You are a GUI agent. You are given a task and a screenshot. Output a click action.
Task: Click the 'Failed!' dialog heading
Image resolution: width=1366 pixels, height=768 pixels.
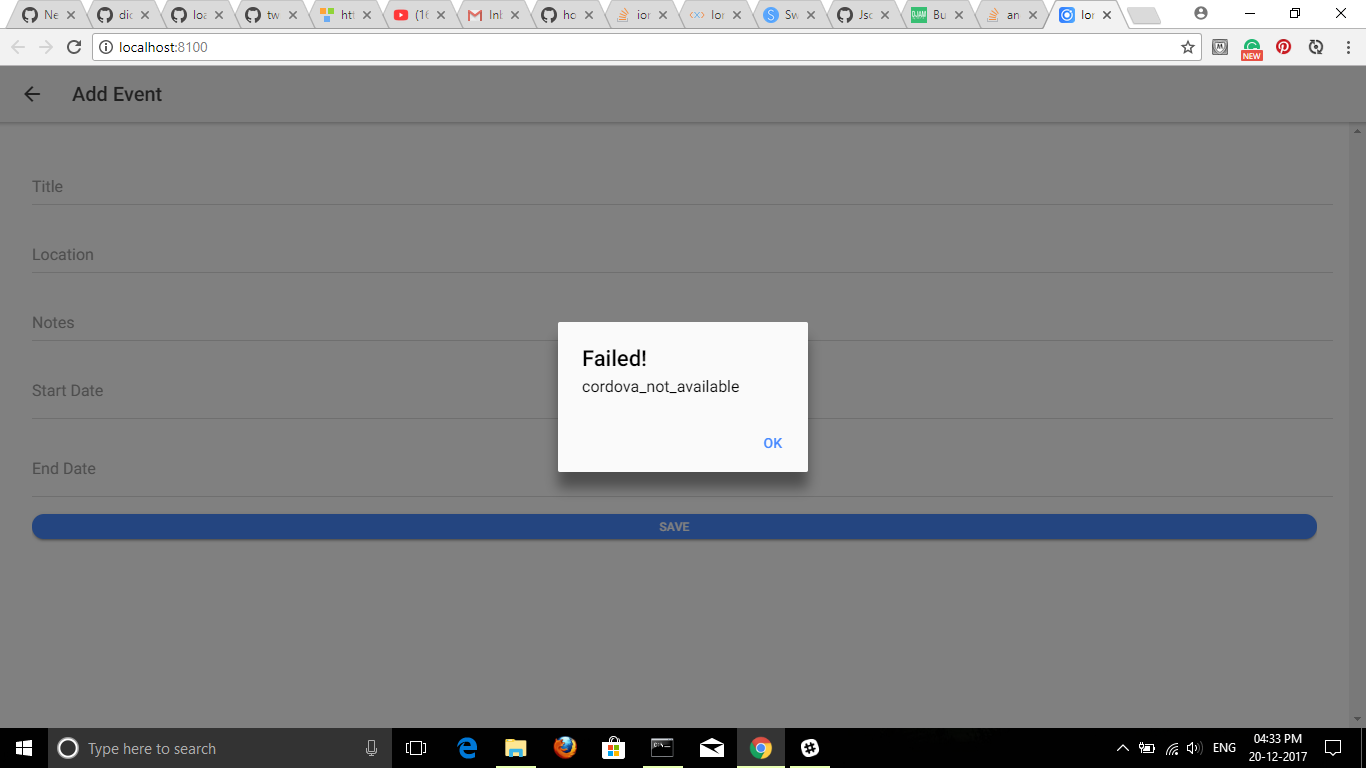[x=614, y=358]
